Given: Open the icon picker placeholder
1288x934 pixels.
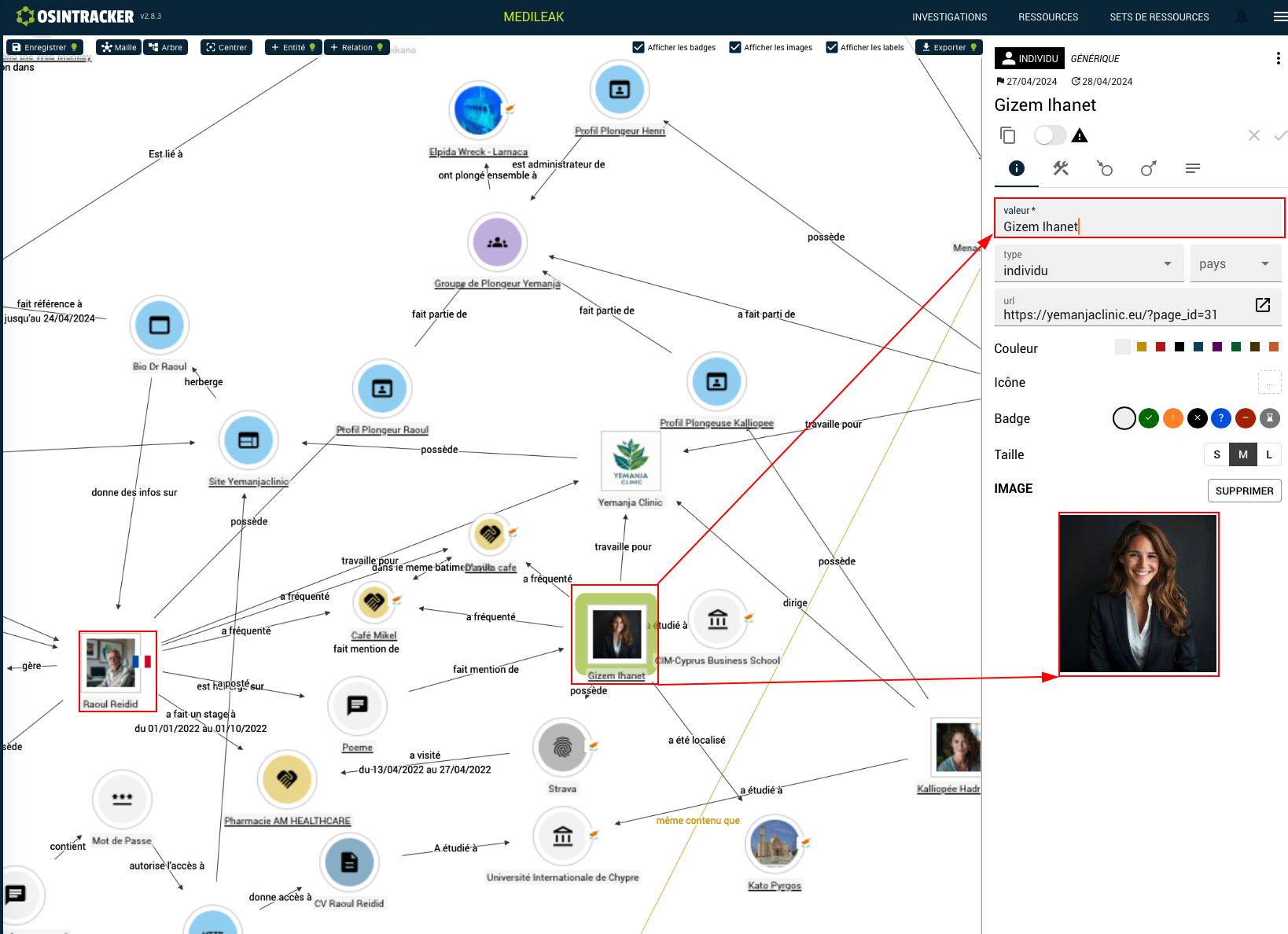Looking at the screenshot, I should pyautogui.click(x=1269, y=382).
